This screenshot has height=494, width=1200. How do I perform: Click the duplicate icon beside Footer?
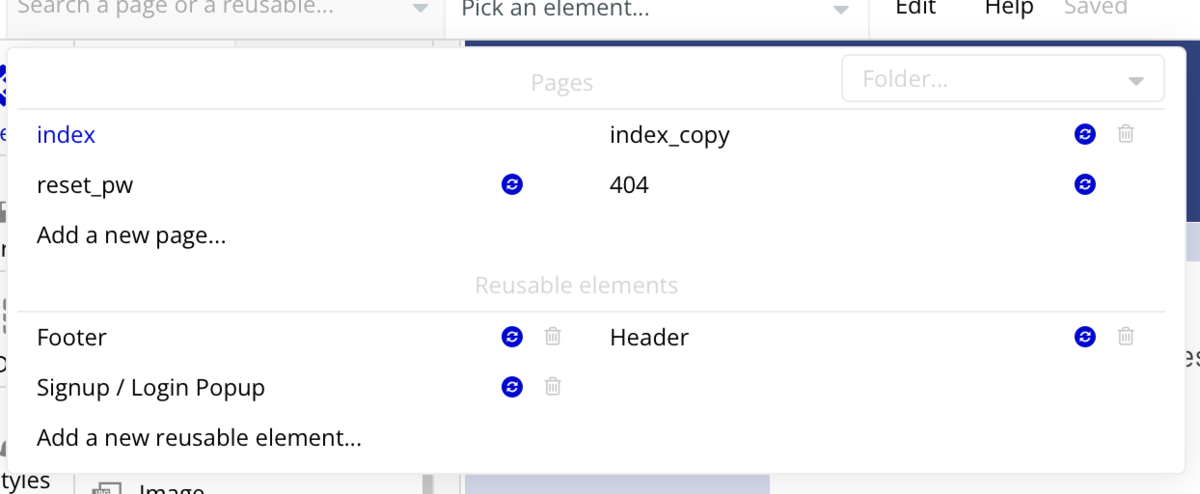pyautogui.click(x=512, y=337)
